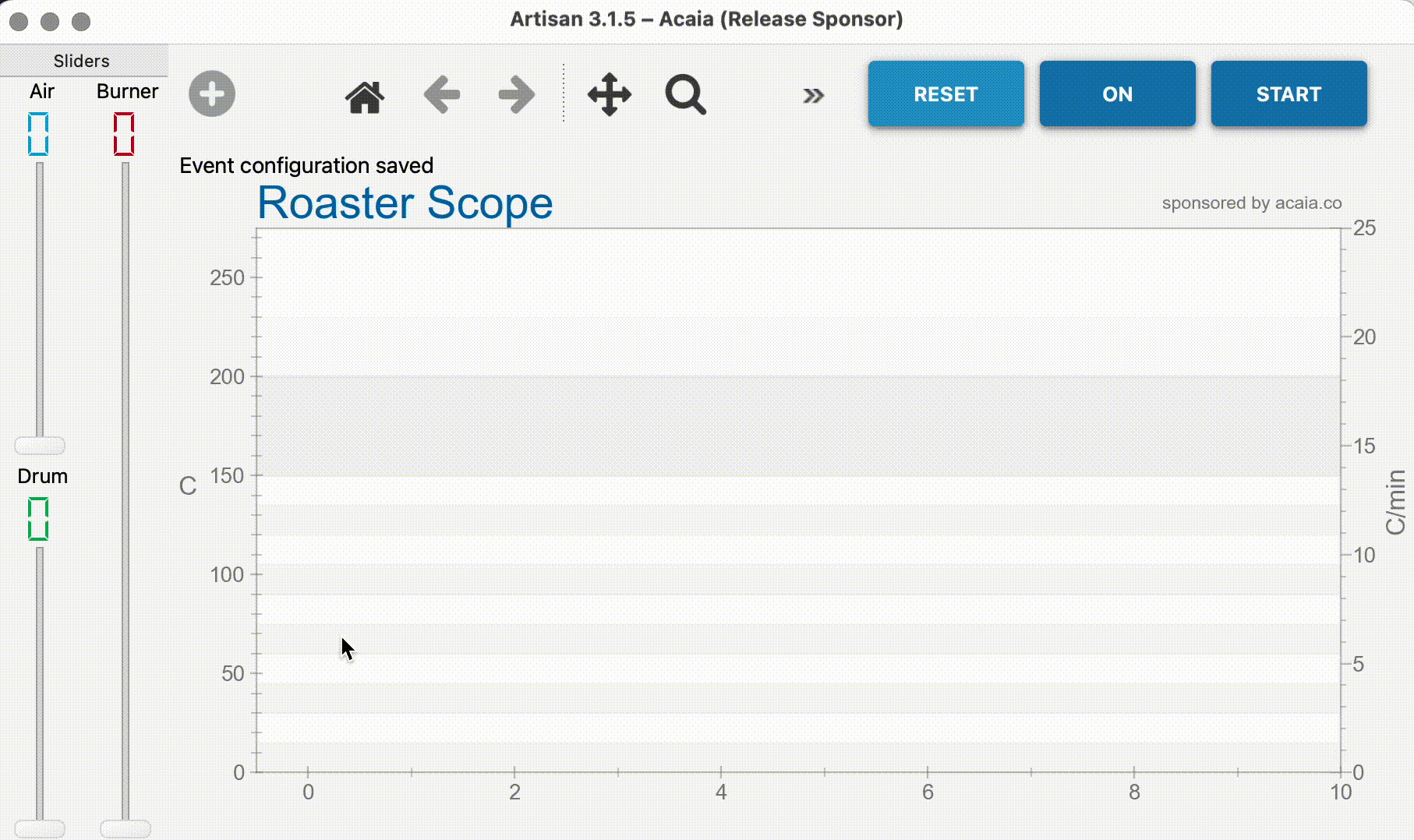The height and width of the screenshot is (840, 1414).
Task: Click the forward navigation arrow
Action: click(515, 94)
